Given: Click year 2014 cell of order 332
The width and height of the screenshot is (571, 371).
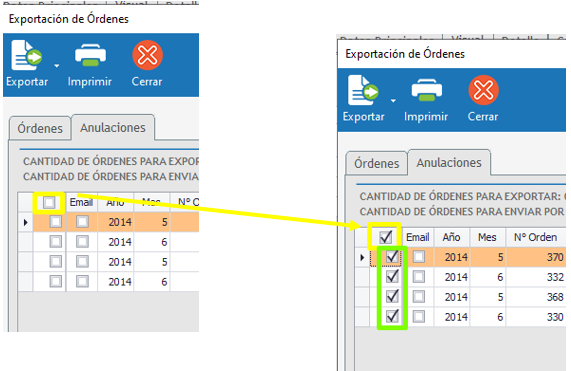Looking at the screenshot, I should 452,277.
